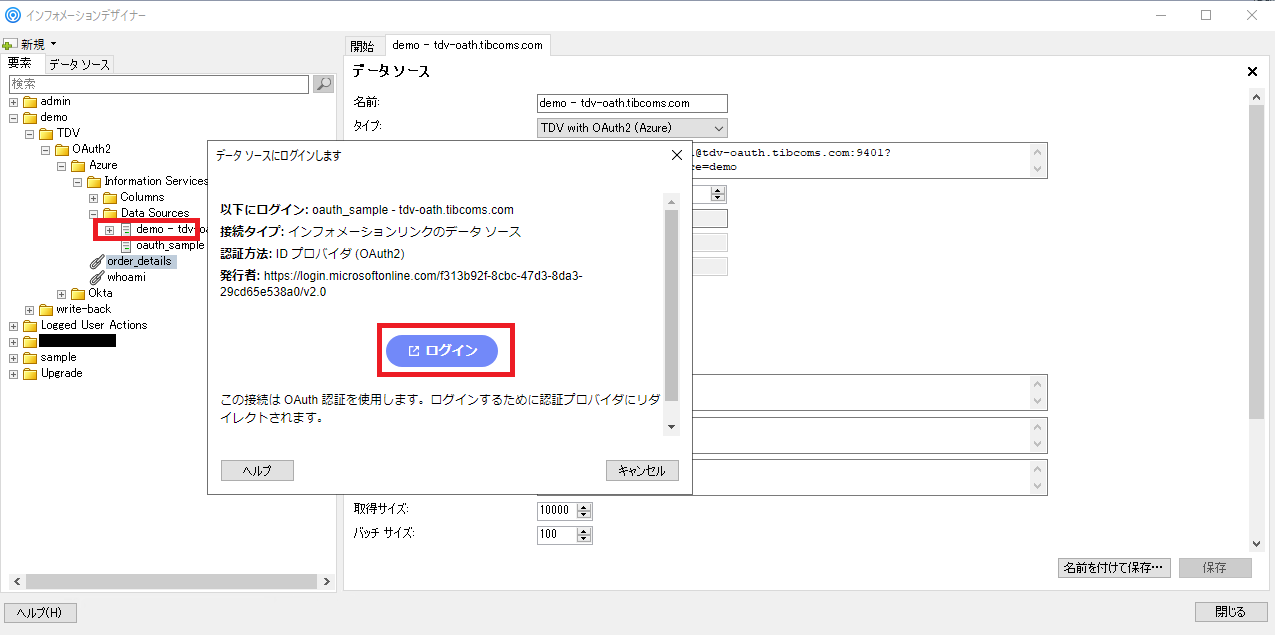The image size is (1275, 635).
Task: Click the Azure folder icon
Action: (78, 166)
